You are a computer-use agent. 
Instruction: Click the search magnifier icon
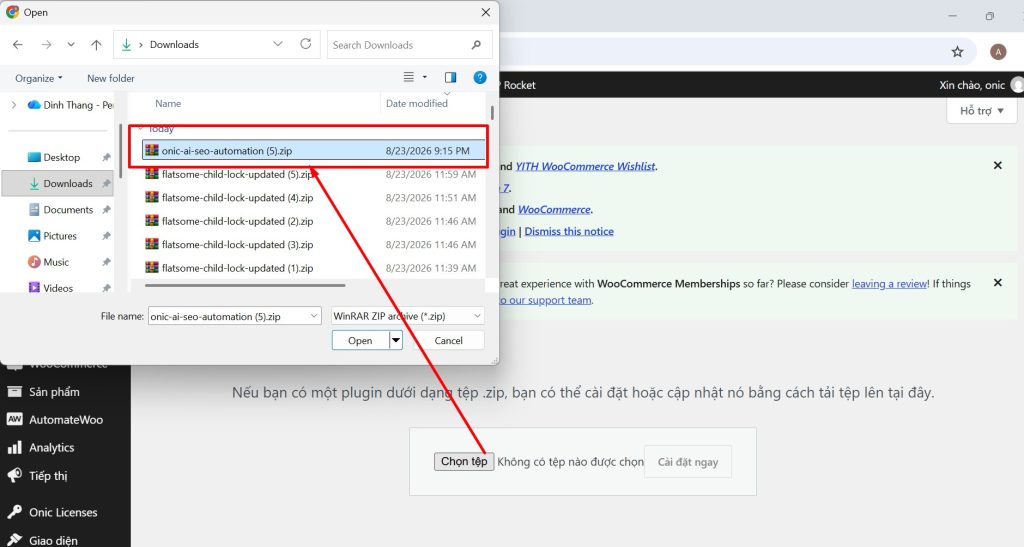476,44
